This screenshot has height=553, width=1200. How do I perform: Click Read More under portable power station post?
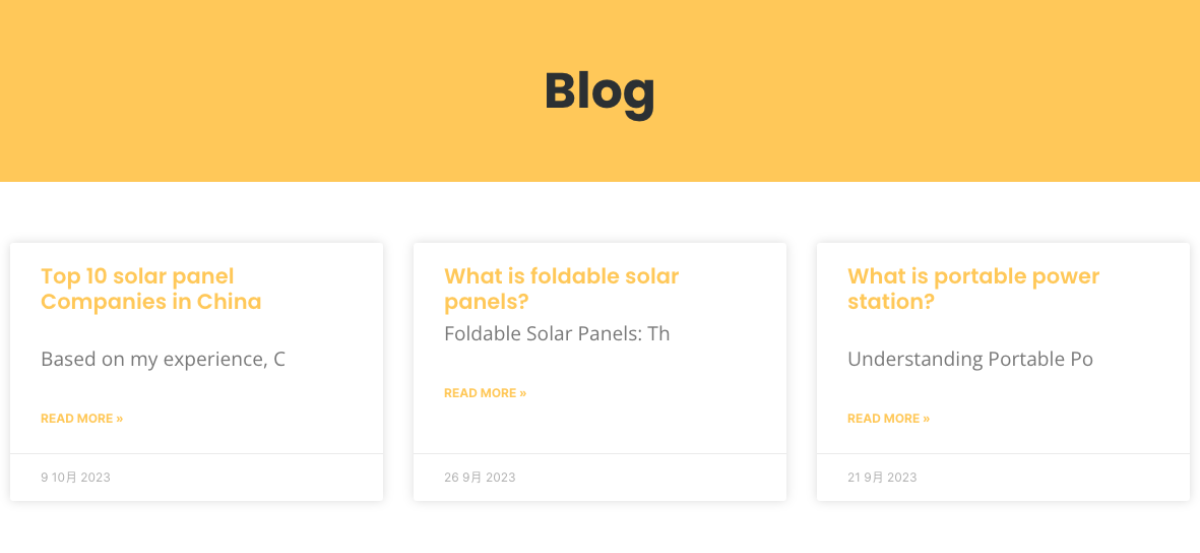tap(888, 418)
